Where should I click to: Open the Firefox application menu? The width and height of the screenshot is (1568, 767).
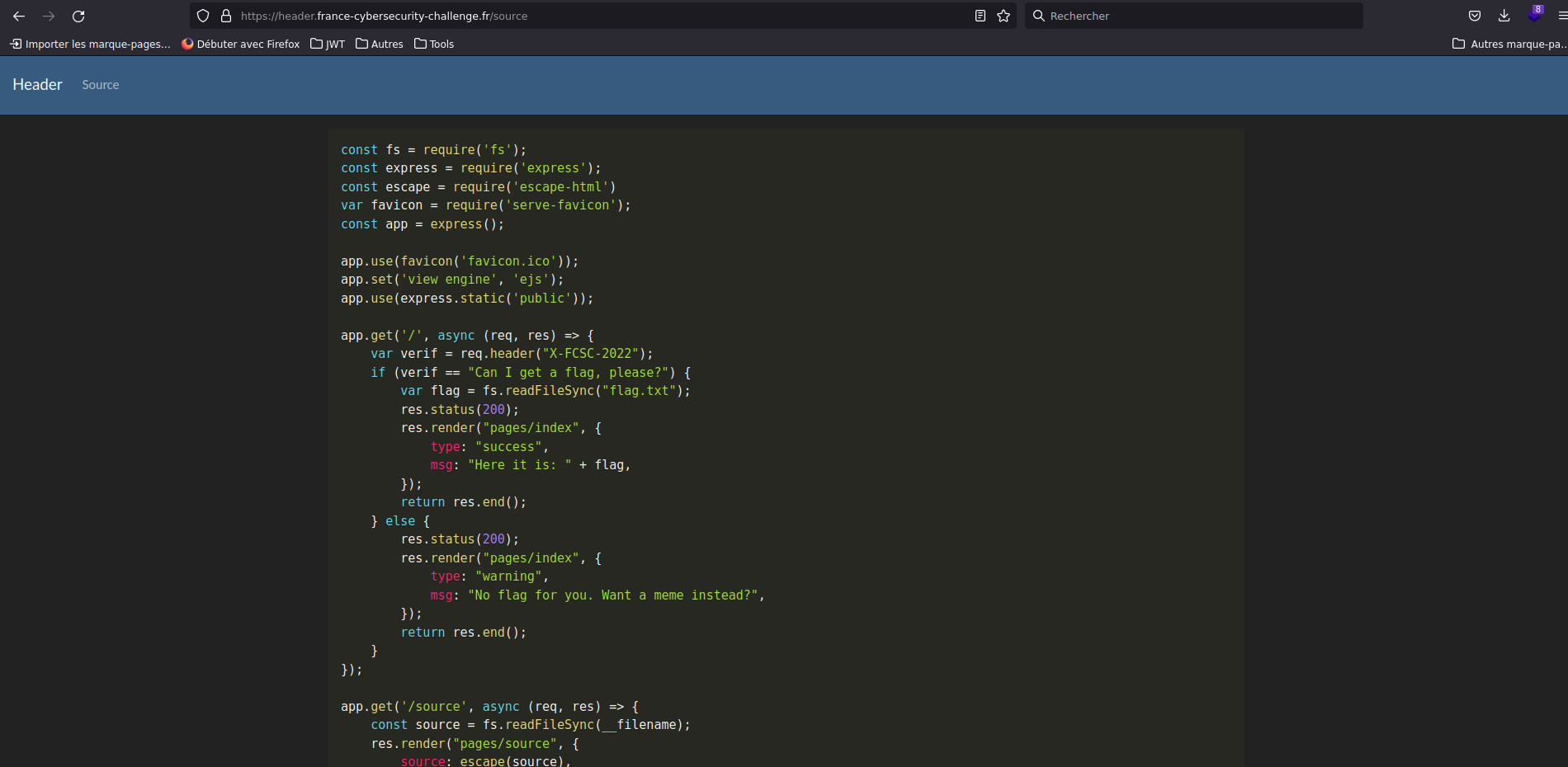[x=1561, y=16]
